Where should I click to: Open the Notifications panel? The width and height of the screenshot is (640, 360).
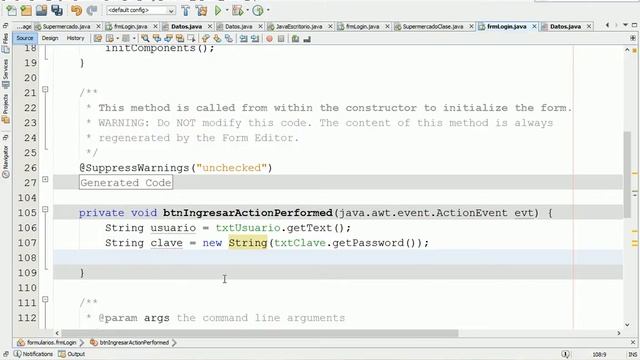pyautogui.click(x=33, y=354)
